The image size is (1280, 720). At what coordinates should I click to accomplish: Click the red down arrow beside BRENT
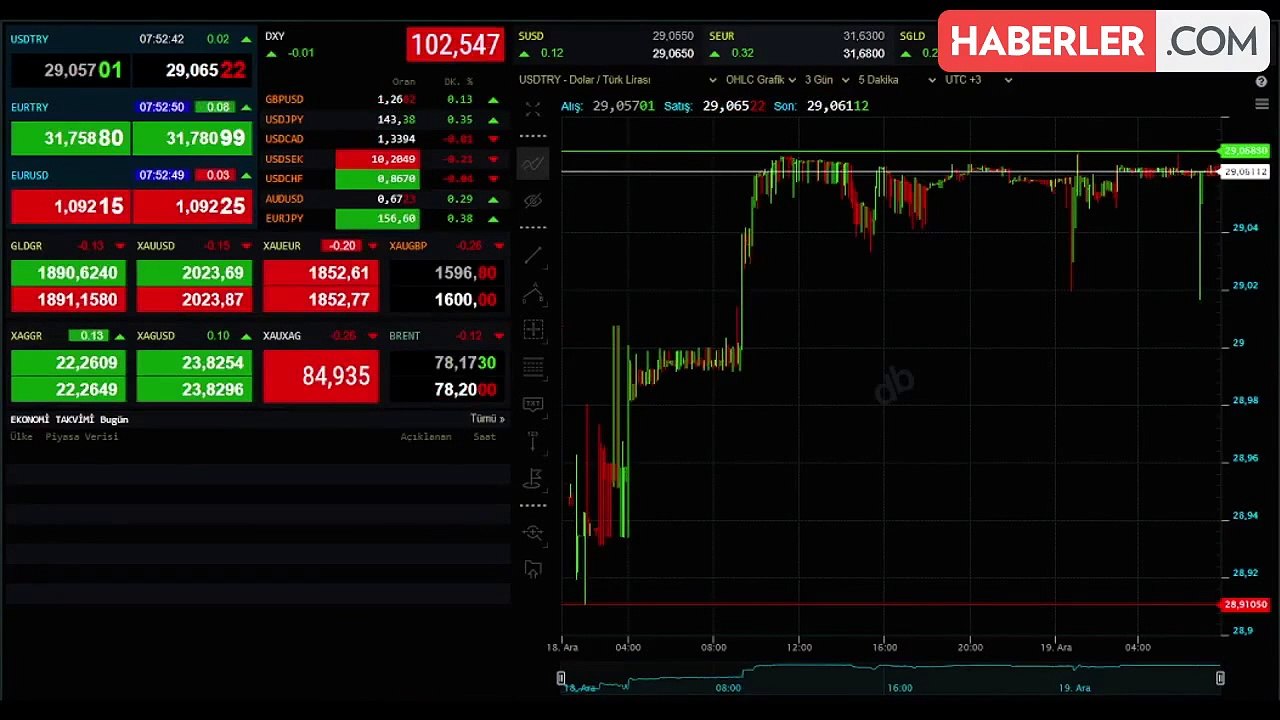(x=498, y=336)
